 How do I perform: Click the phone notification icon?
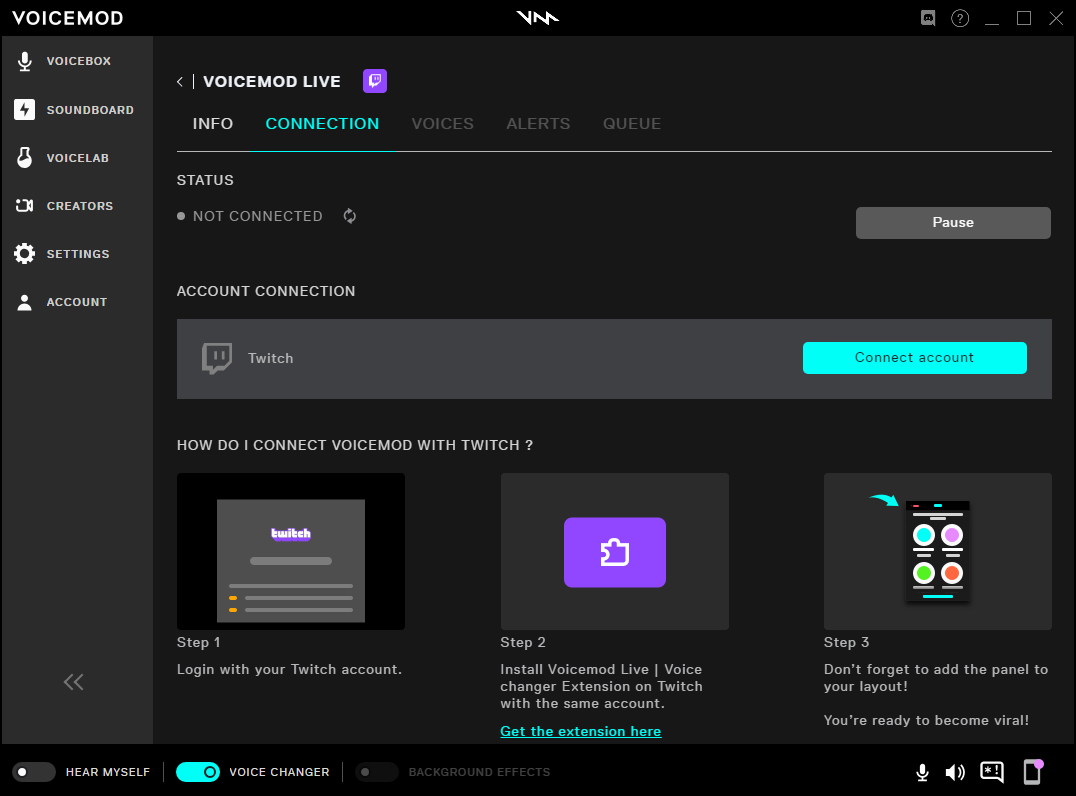click(x=1033, y=772)
